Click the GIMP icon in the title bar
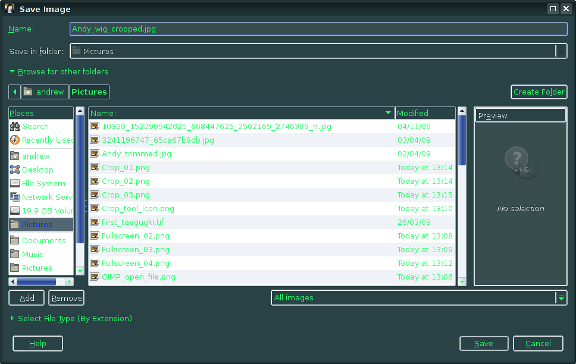The height and width of the screenshot is (364, 576). [x=10, y=9]
